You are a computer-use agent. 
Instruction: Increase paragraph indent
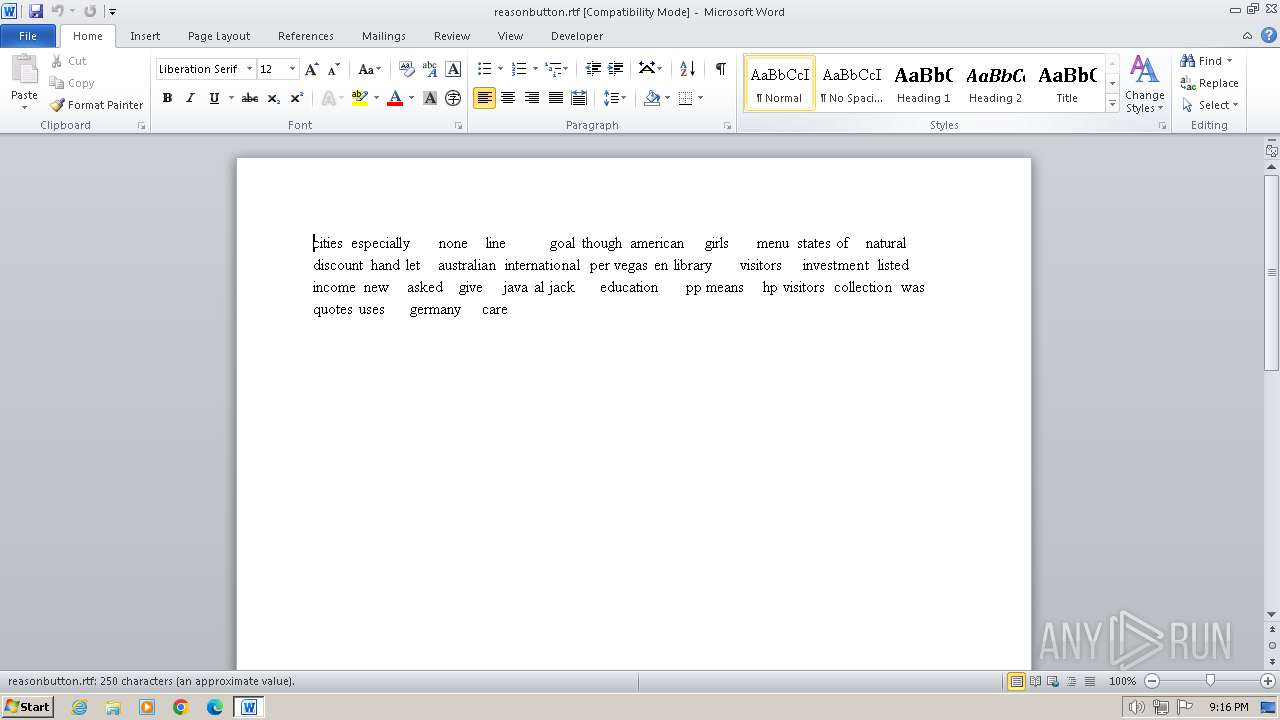click(616, 69)
